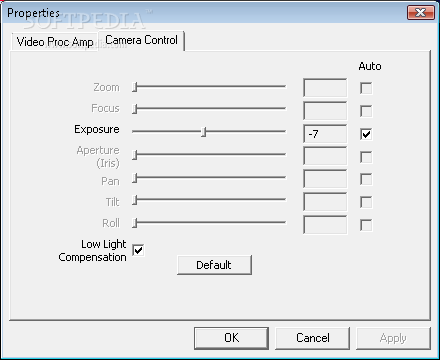This screenshot has height=360, width=440.
Task: Uncheck the Exposure Auto checkbox
Action: point(366,134)
